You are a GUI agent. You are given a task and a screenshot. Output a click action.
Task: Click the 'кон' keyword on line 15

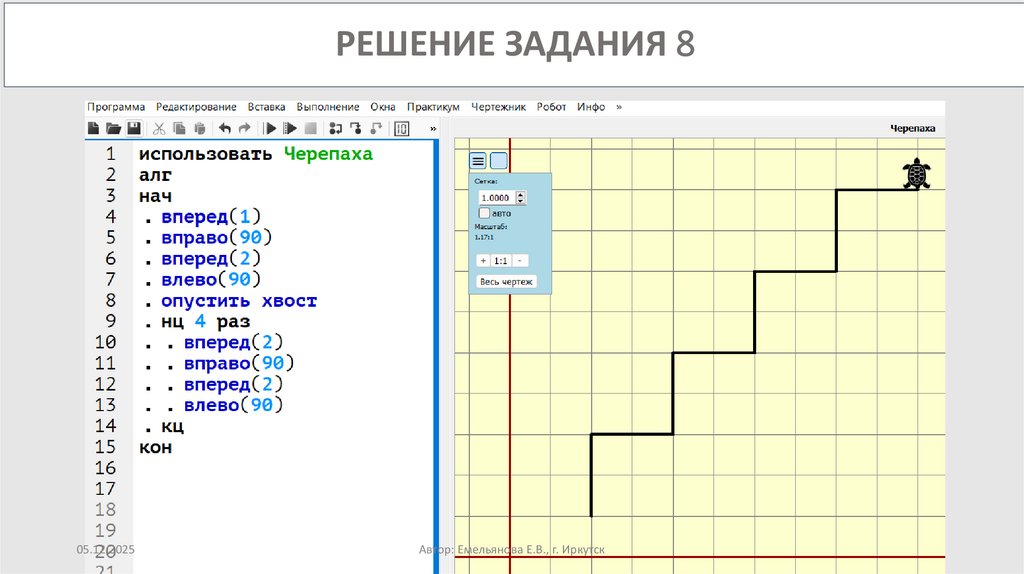tap(155, 447)
